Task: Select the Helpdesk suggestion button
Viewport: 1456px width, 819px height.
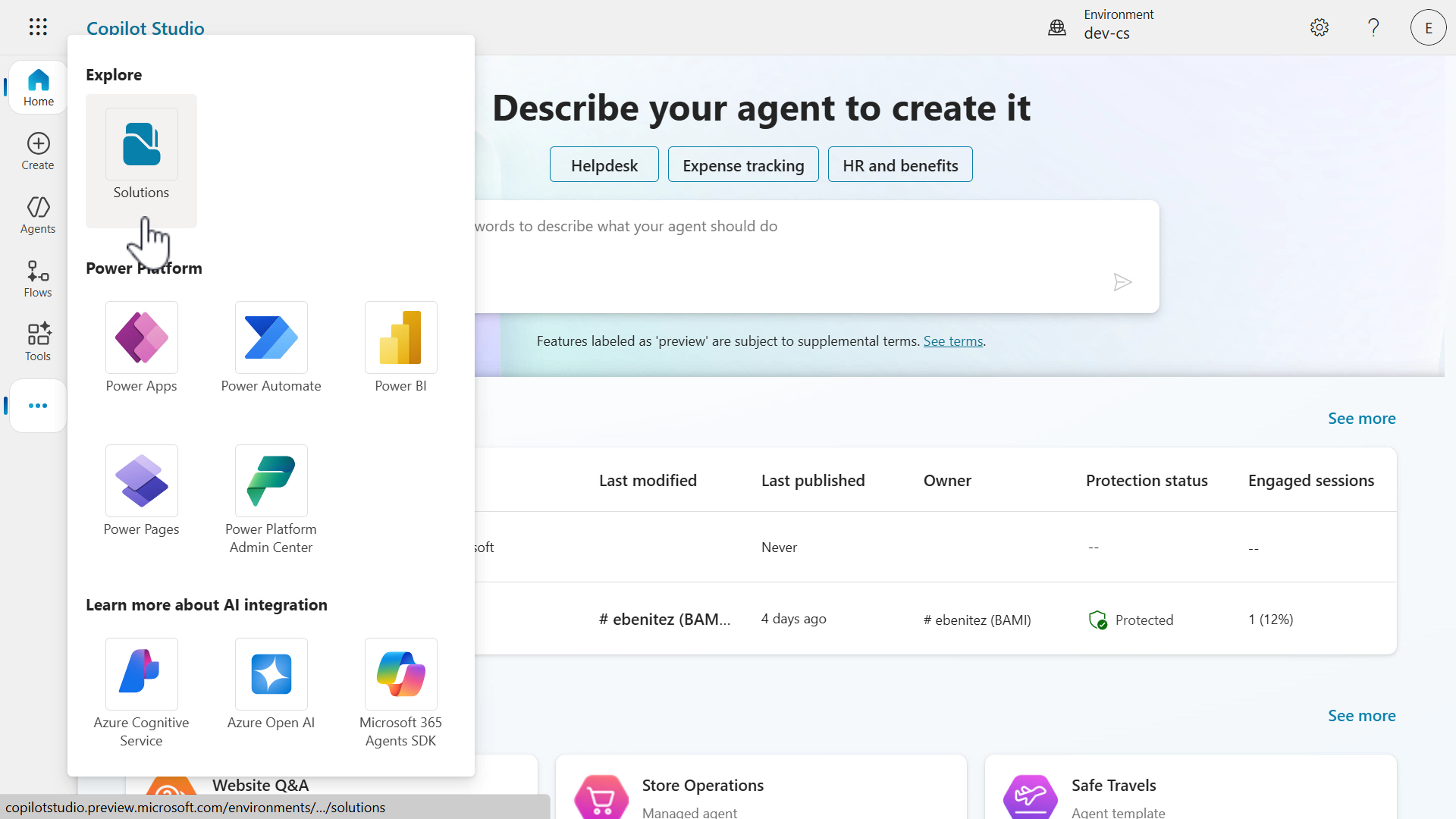Action: (604, 165)
